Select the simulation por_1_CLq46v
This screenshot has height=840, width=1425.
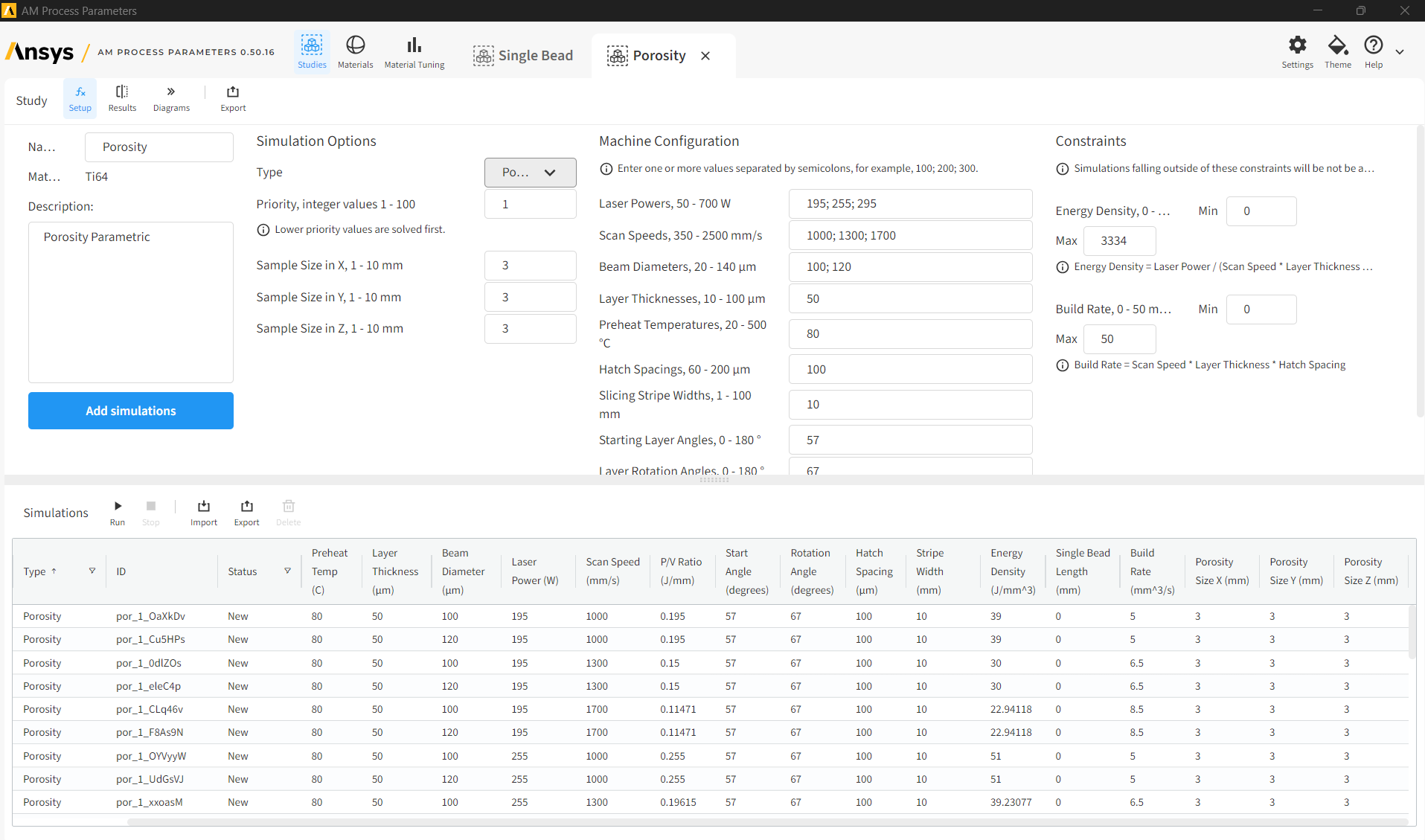(711, 709)
